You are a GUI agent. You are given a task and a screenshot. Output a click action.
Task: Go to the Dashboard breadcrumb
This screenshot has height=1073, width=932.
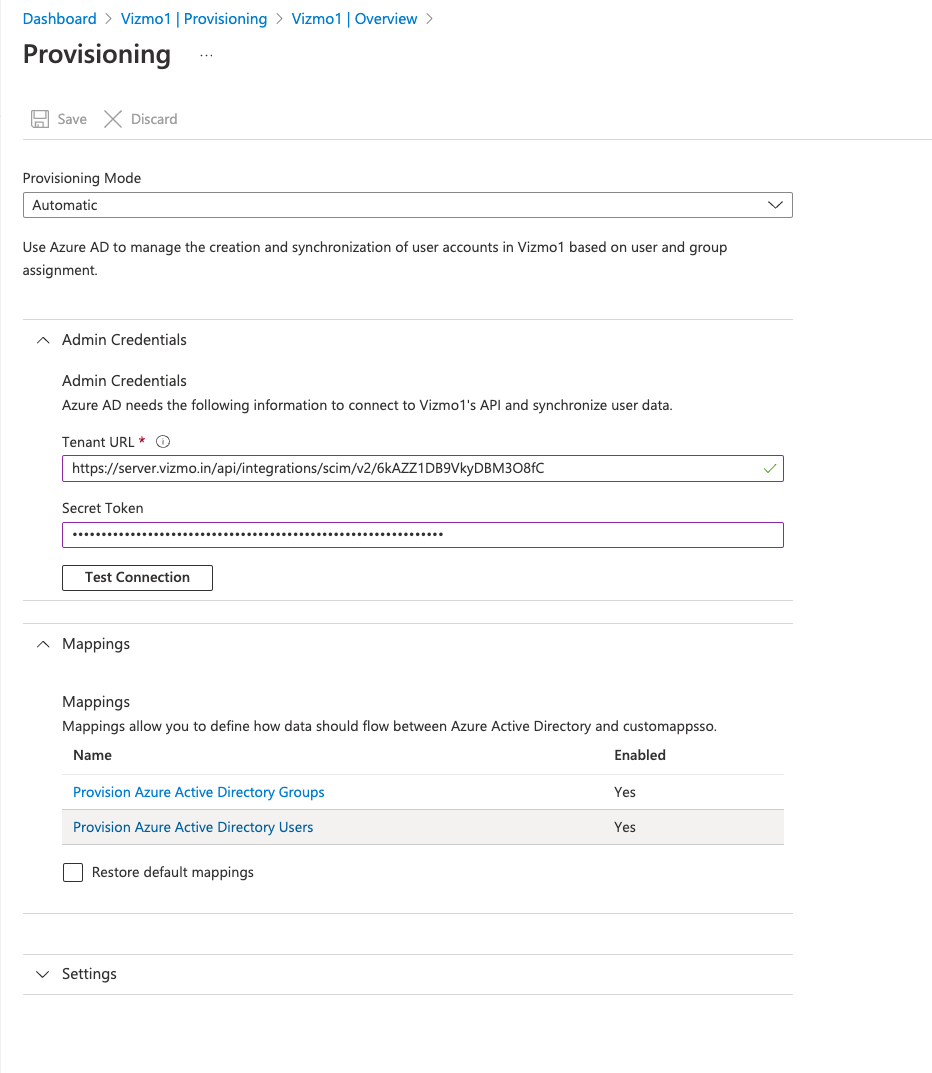point(59,18)
